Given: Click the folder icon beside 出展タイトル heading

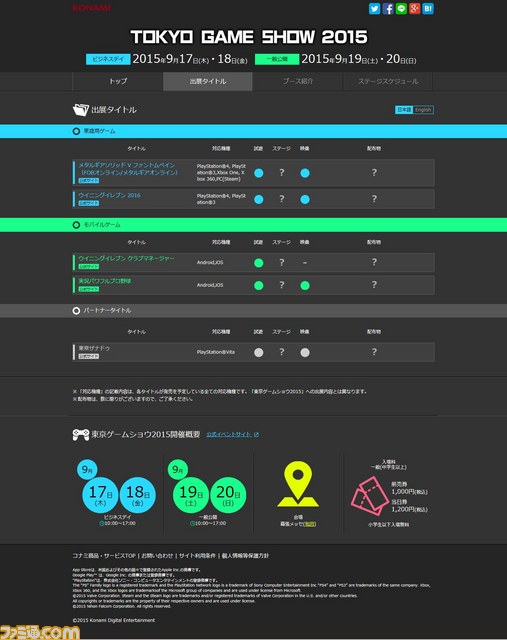Looking at the screenshot, I should pyautogui.click(x=80, y=110).
